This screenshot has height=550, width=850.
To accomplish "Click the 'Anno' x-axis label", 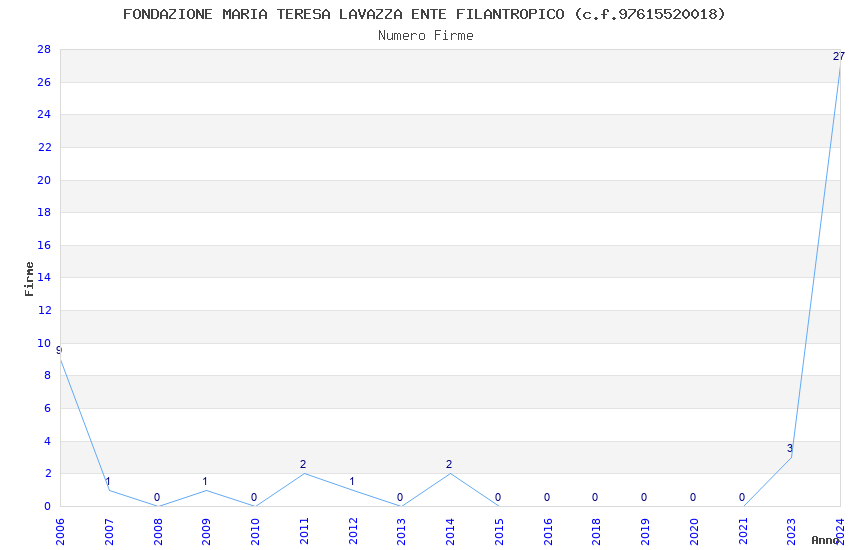I will coord(825,540).
